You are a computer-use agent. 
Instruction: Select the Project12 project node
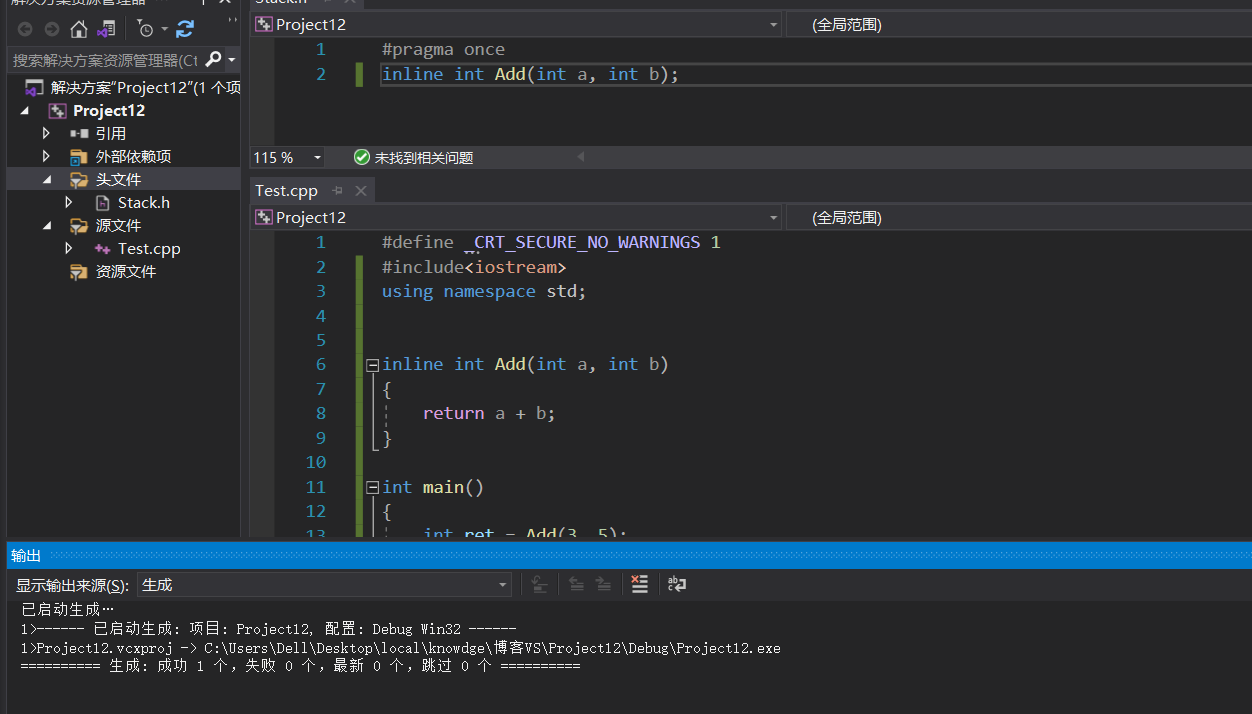(109, 110)
